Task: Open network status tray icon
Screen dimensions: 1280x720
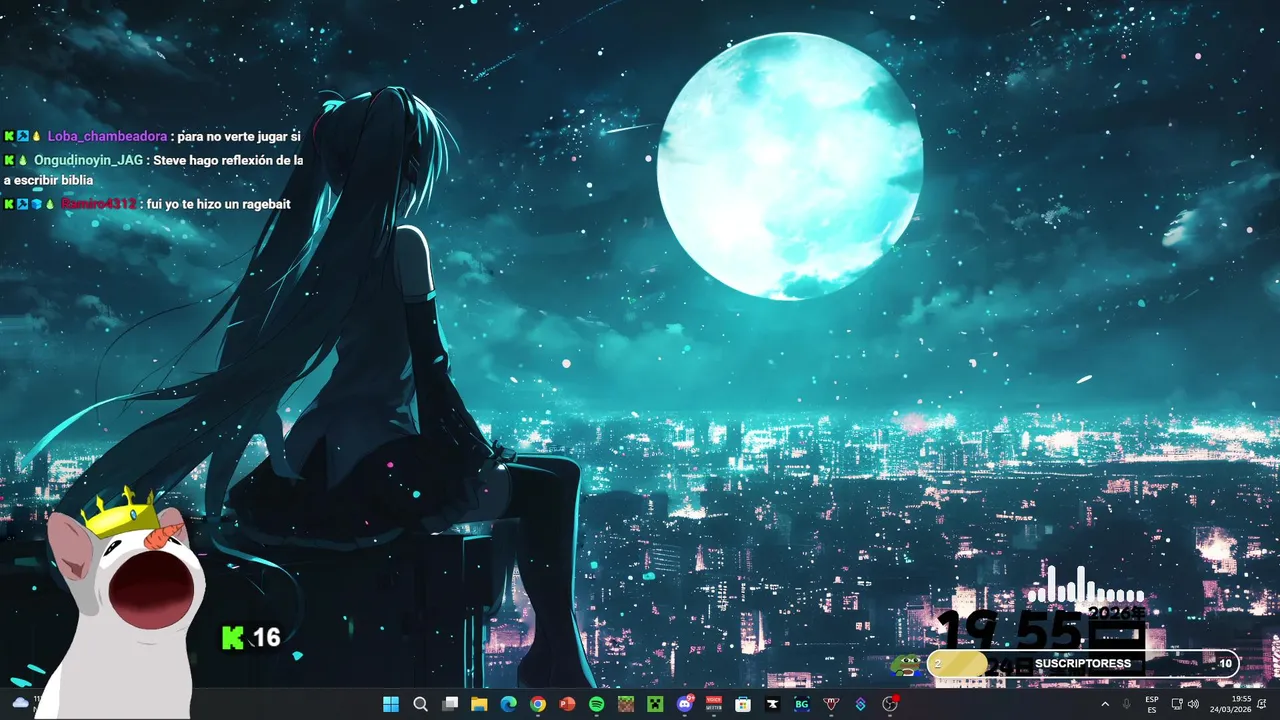Action: [x=1177, y=704]
